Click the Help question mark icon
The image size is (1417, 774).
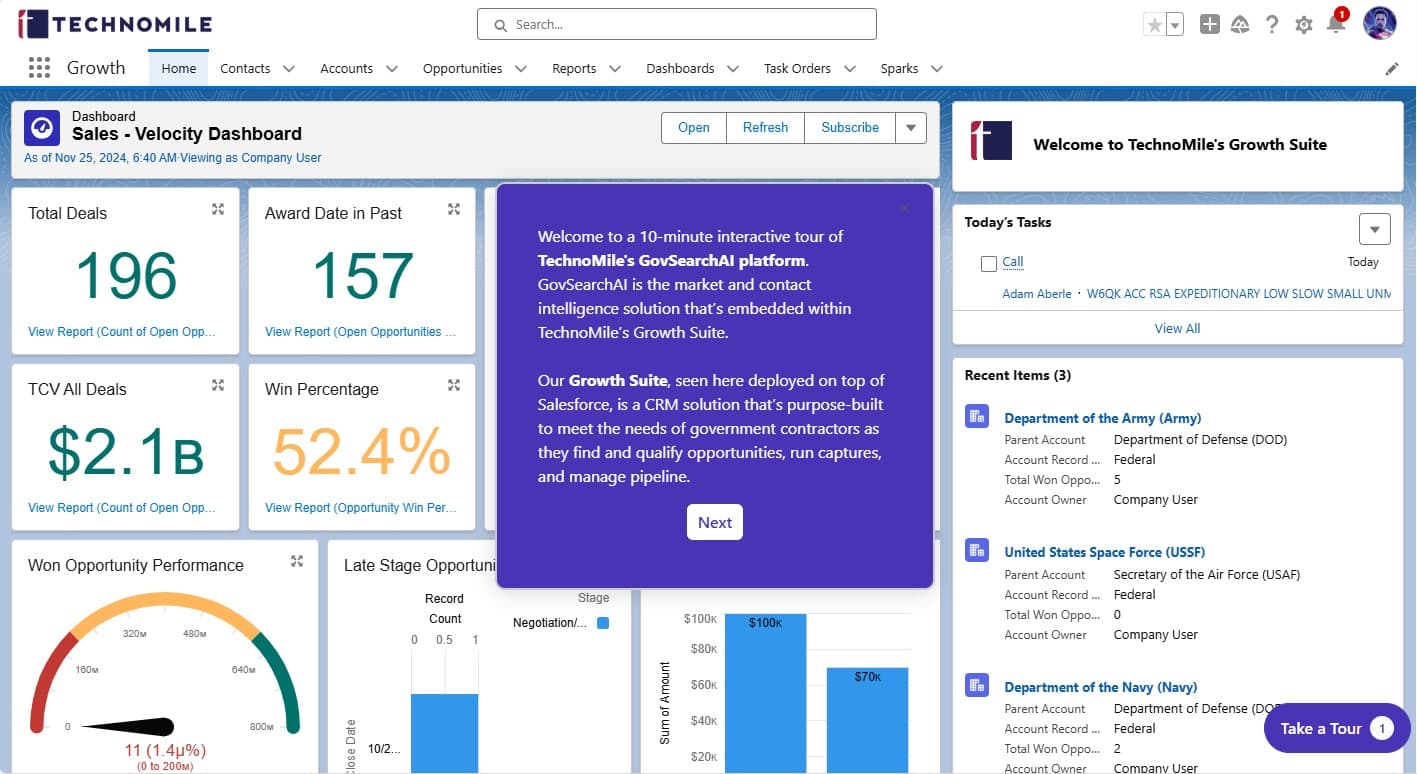(1271, 25)
